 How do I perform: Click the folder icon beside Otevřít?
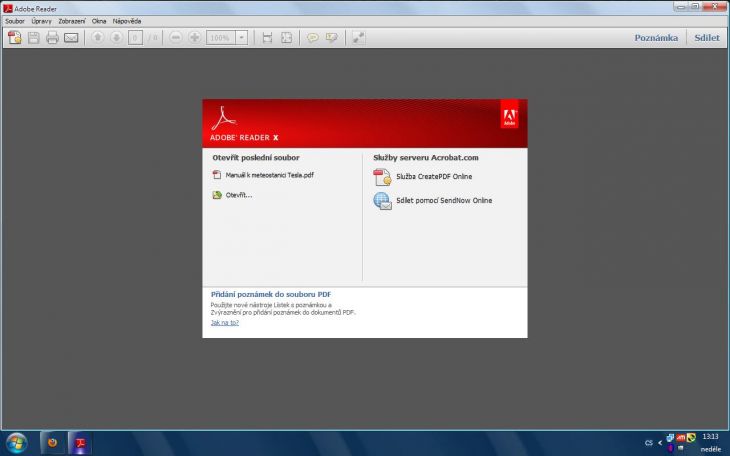pos(217,195)
